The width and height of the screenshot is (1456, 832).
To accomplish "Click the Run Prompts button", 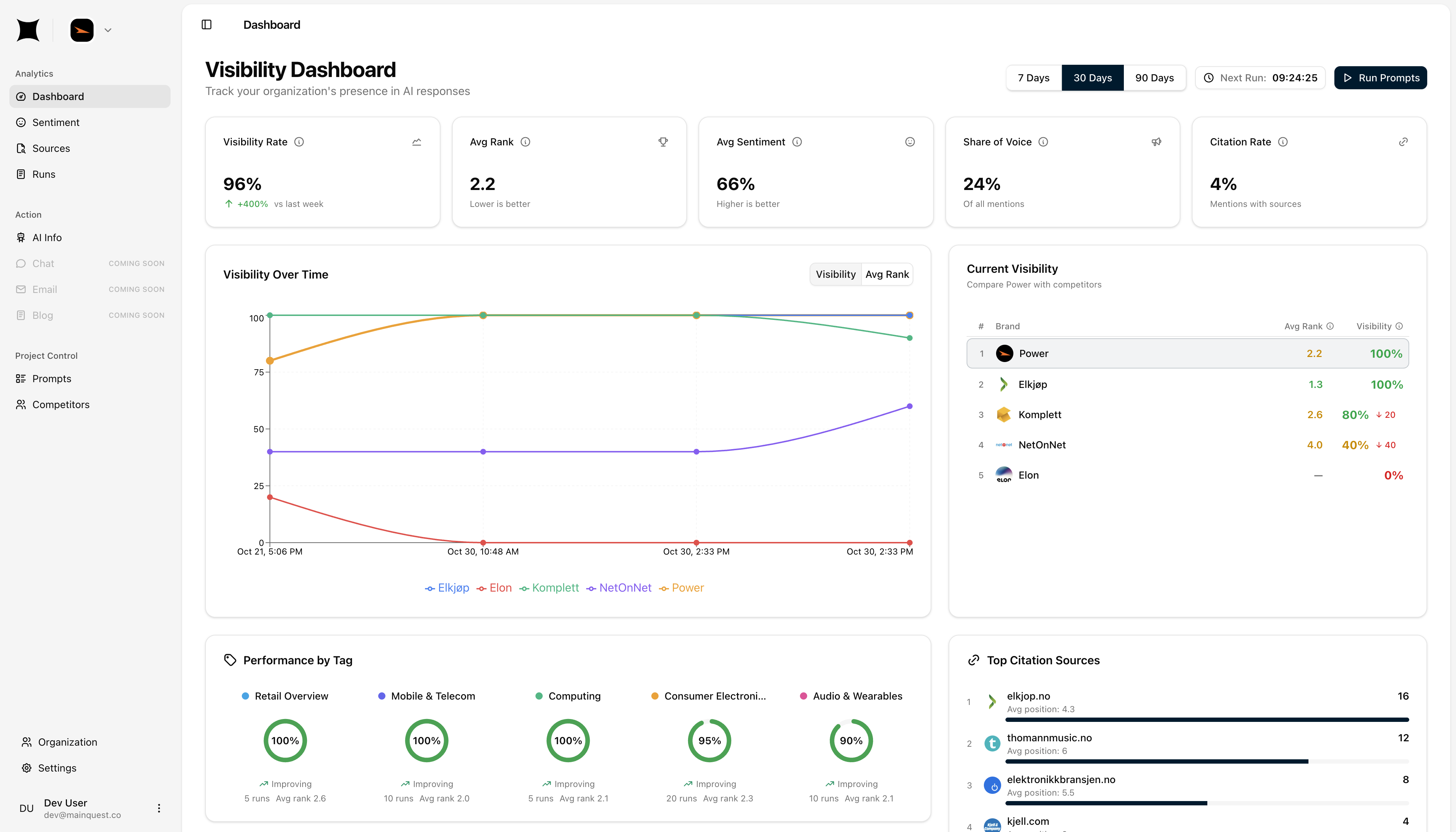I will pyautogui.click(x=1380, y=77).
